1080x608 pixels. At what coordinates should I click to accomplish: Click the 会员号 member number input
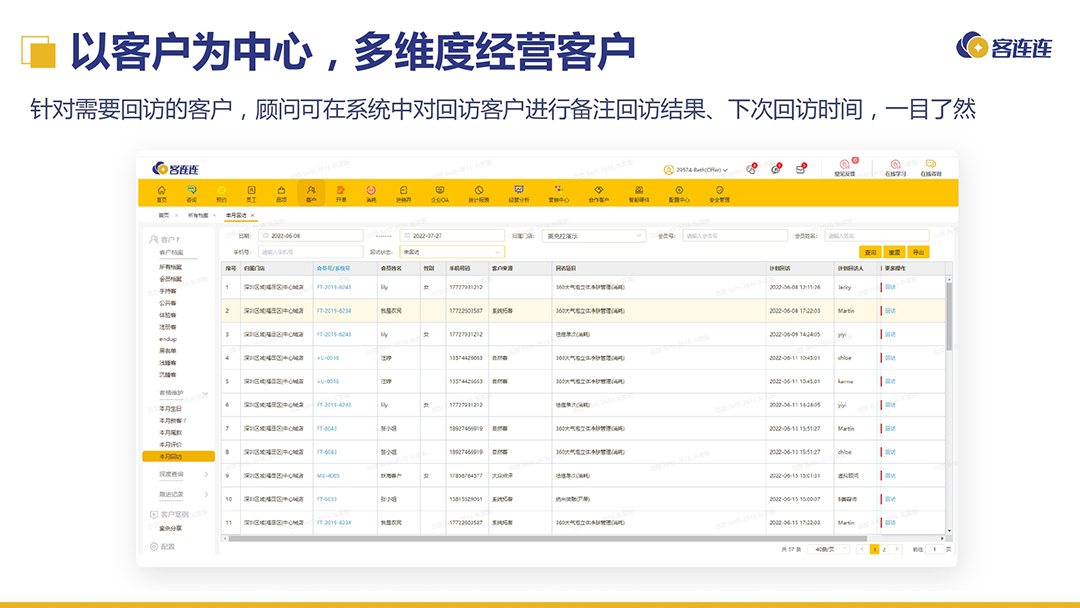[x=734, y=235]
